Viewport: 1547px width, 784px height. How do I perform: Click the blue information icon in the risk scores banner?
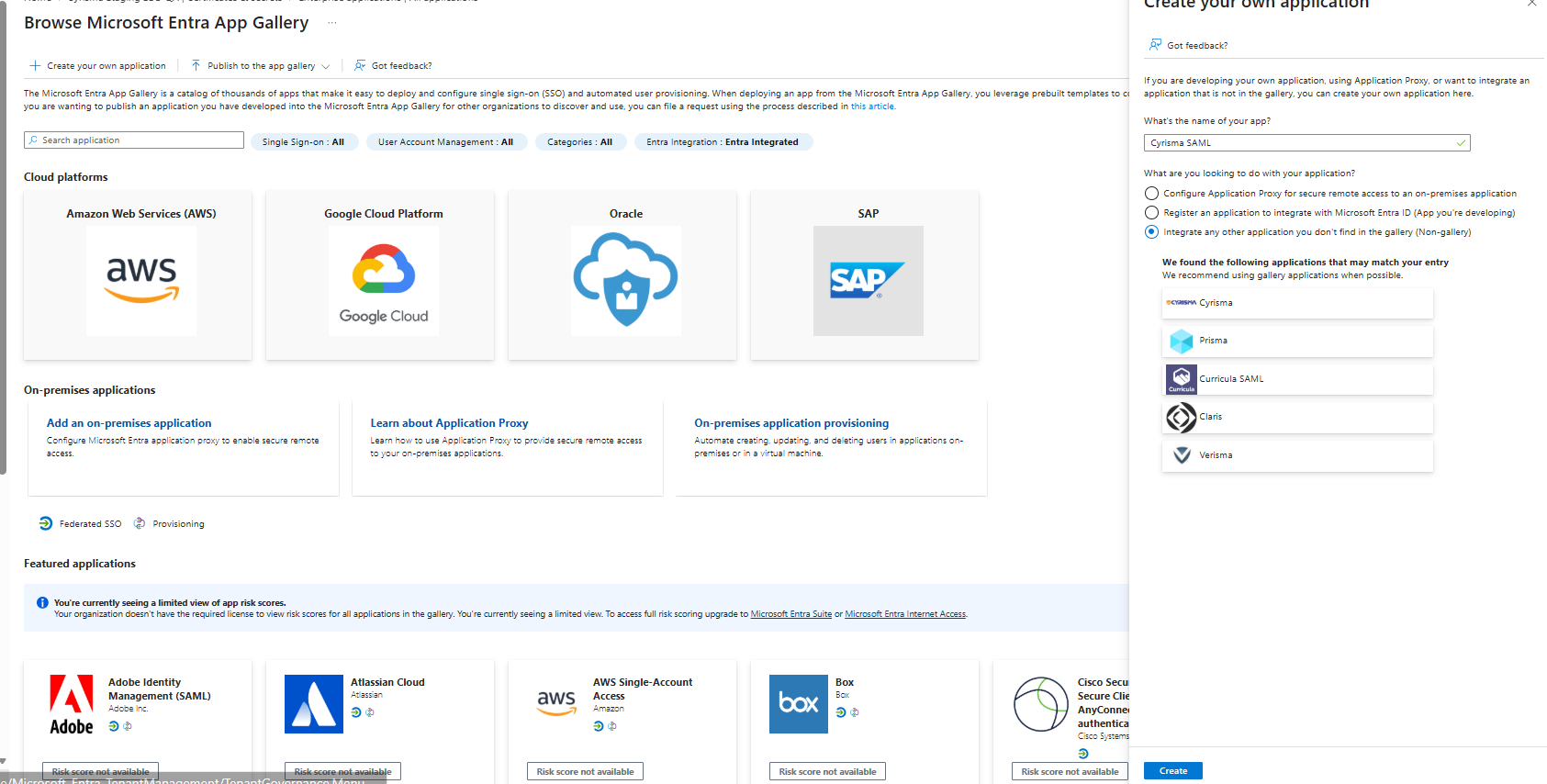pos(42,603)
